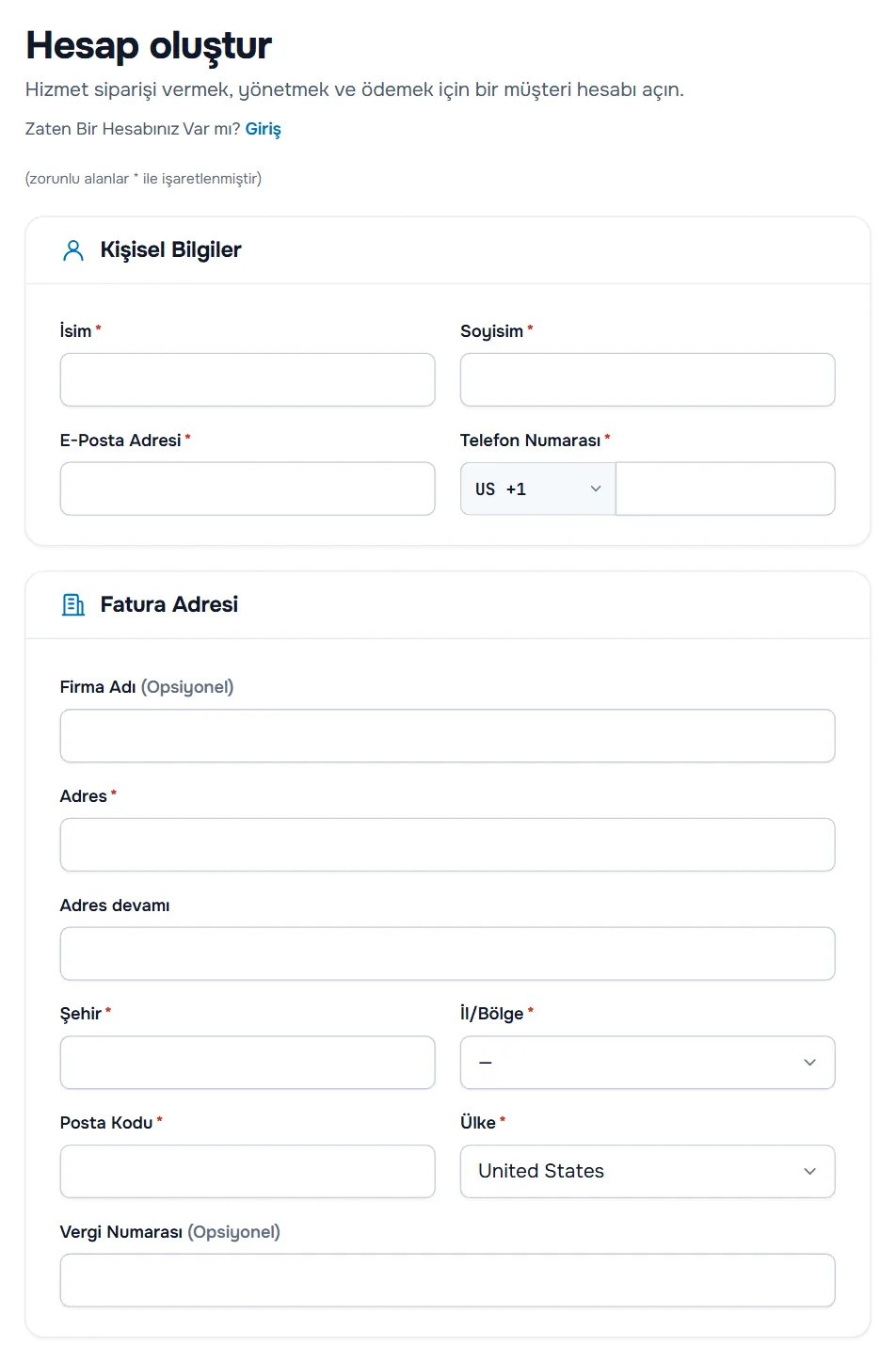Screen dimensions: 896x1346
Task: Select the Posta Kodu input
Action: coord(248,1171)
